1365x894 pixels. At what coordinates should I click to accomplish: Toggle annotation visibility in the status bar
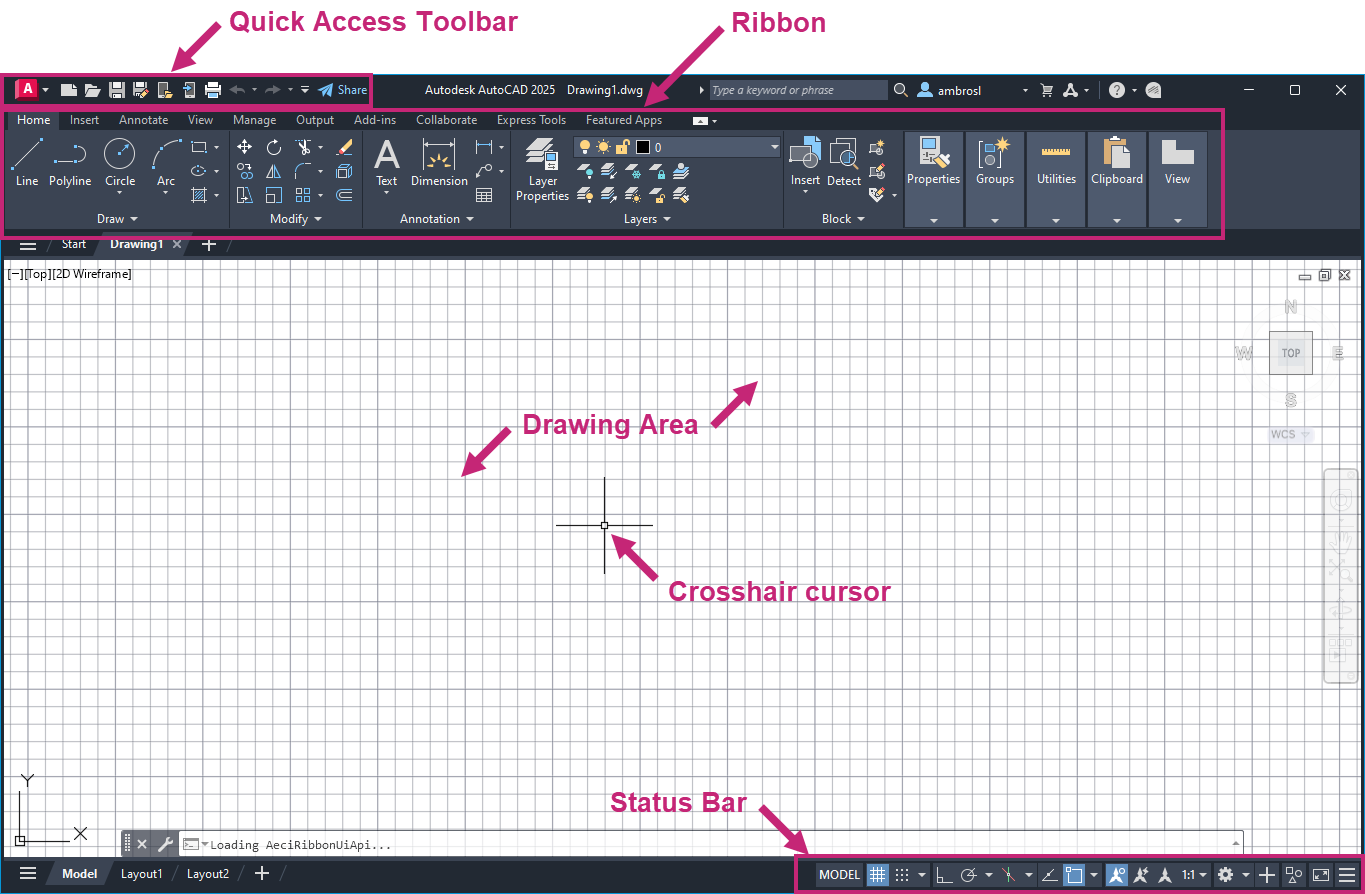(x=1116, y=875)
